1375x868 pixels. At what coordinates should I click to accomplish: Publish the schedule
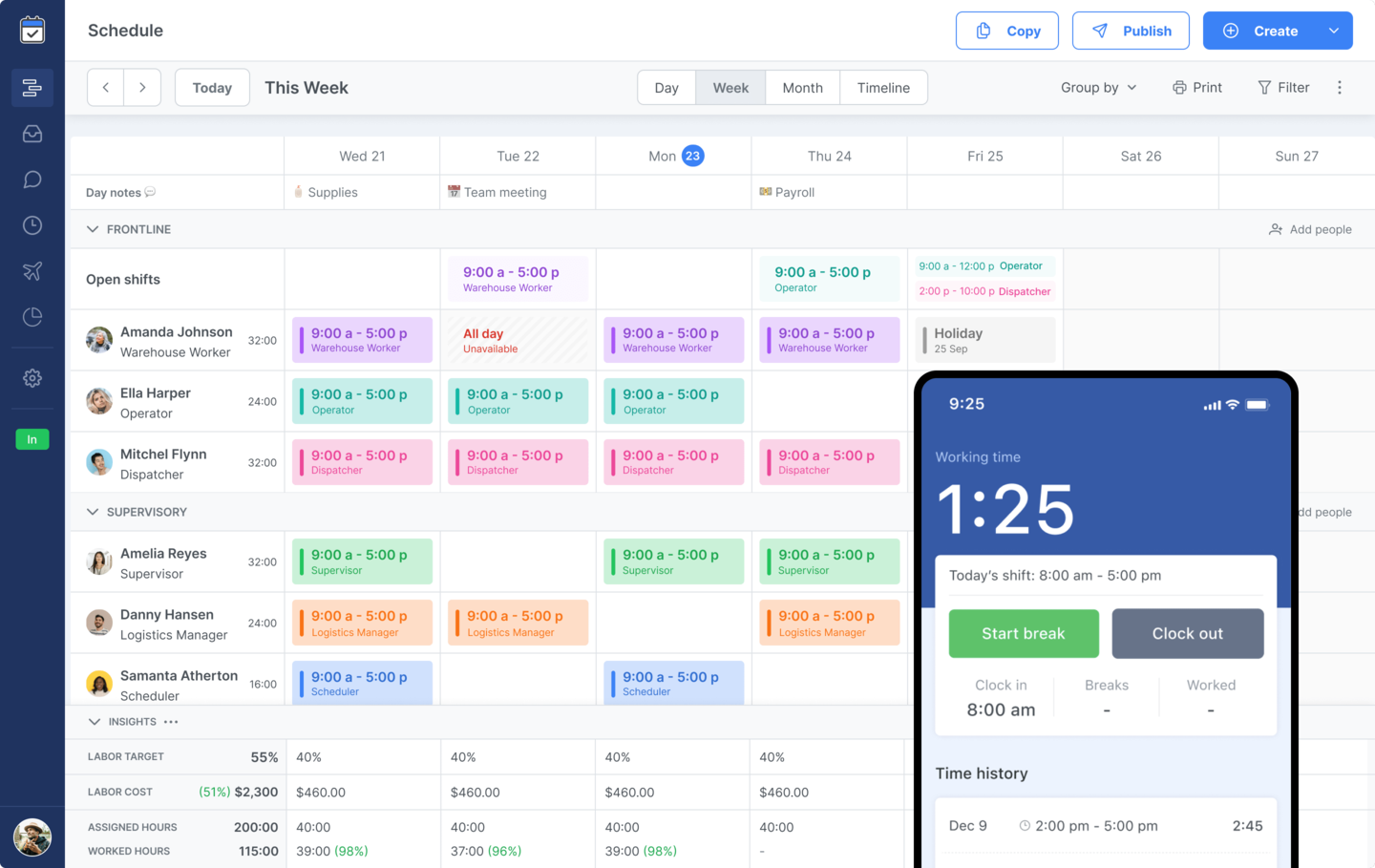(1131, 30)
